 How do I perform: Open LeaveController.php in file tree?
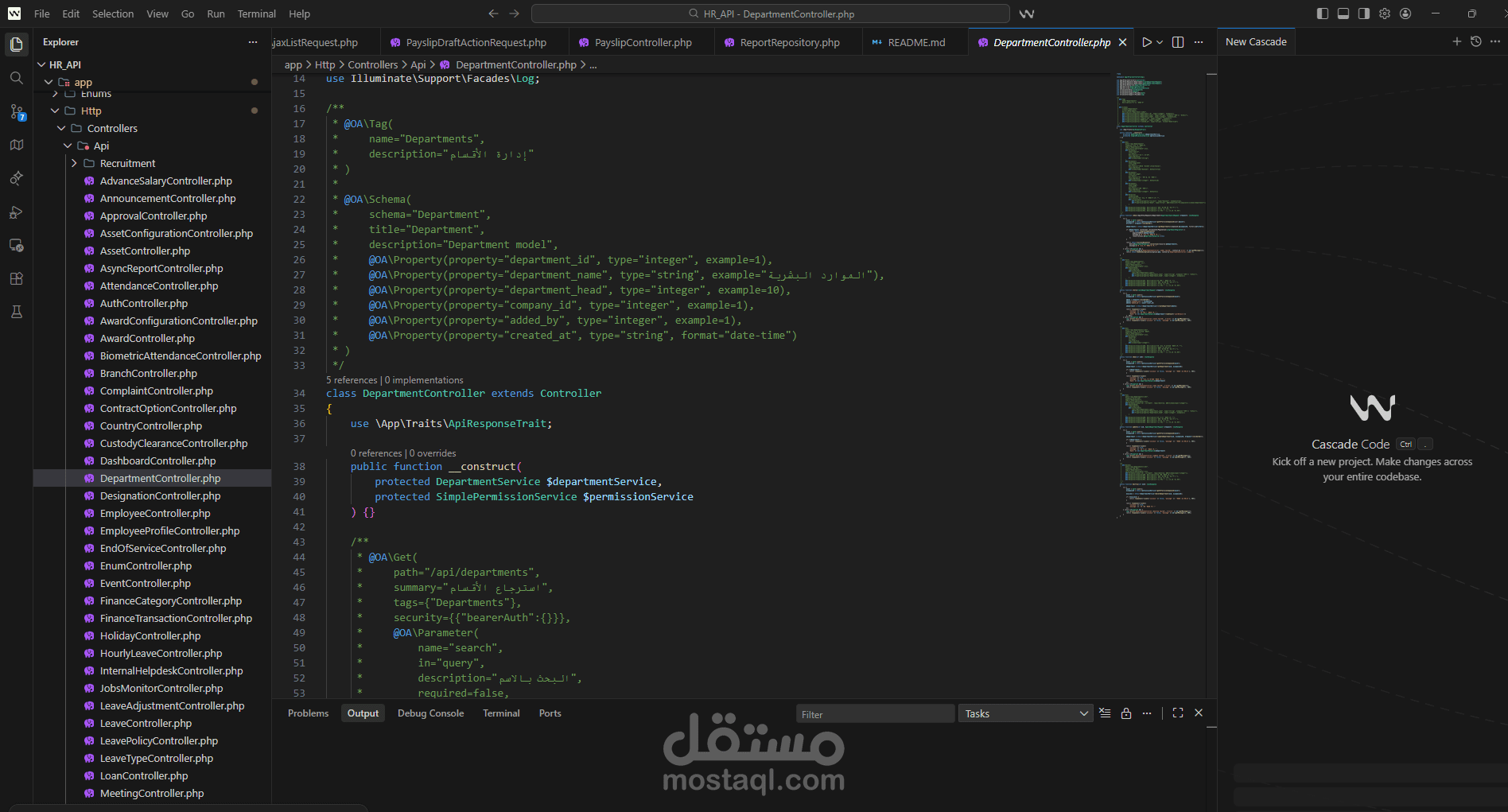[146, 723]
